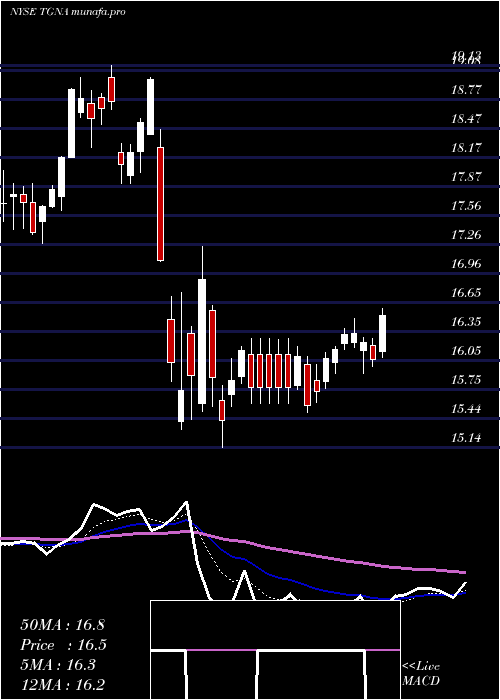Click the 17.26 price axis label

tap(466, 235)
